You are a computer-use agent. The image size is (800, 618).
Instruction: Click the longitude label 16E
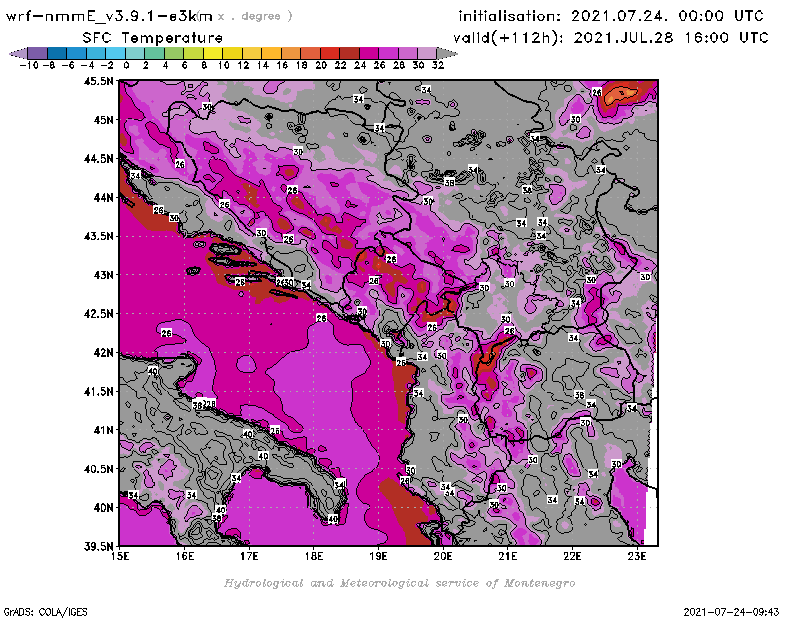pos(185,556)
